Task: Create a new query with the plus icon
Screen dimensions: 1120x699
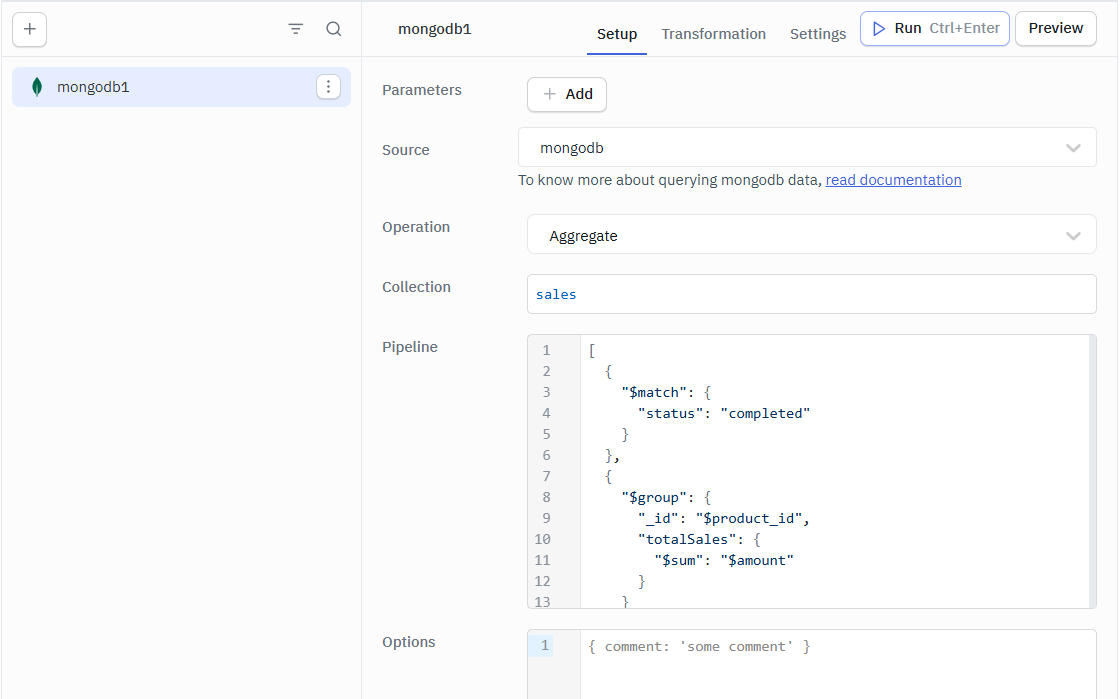Action: (x=29, y=29)
